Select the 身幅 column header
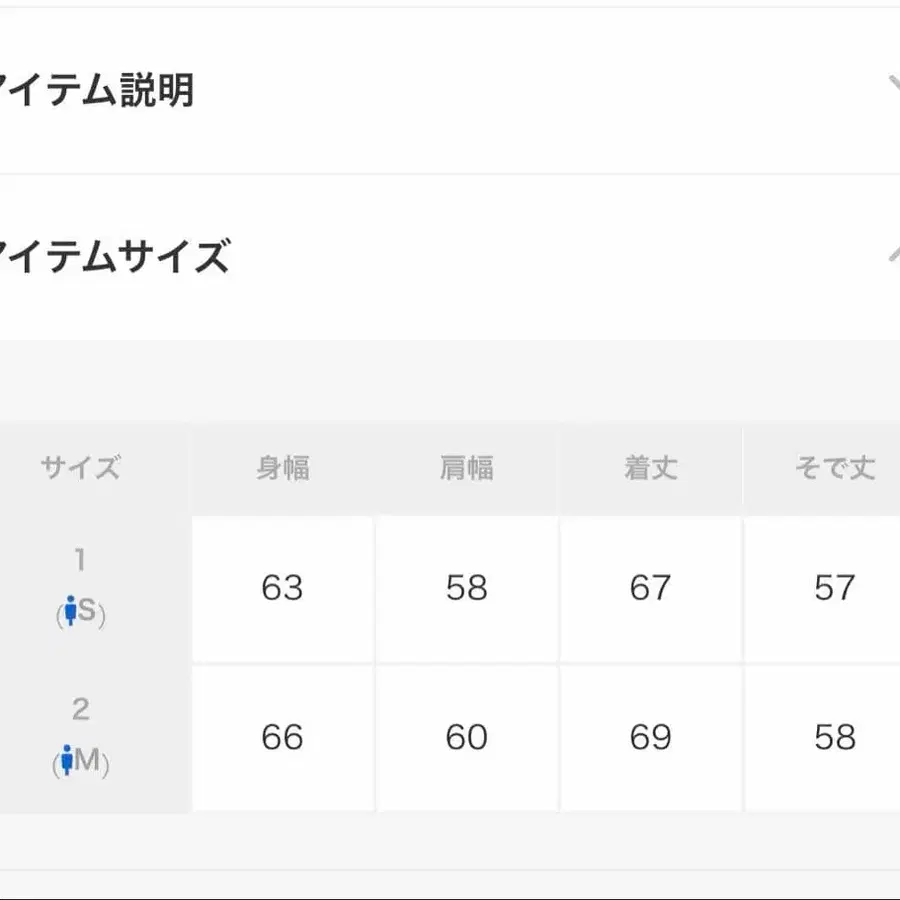Screen dimensions: 900x900 click(x=282, y=468)
